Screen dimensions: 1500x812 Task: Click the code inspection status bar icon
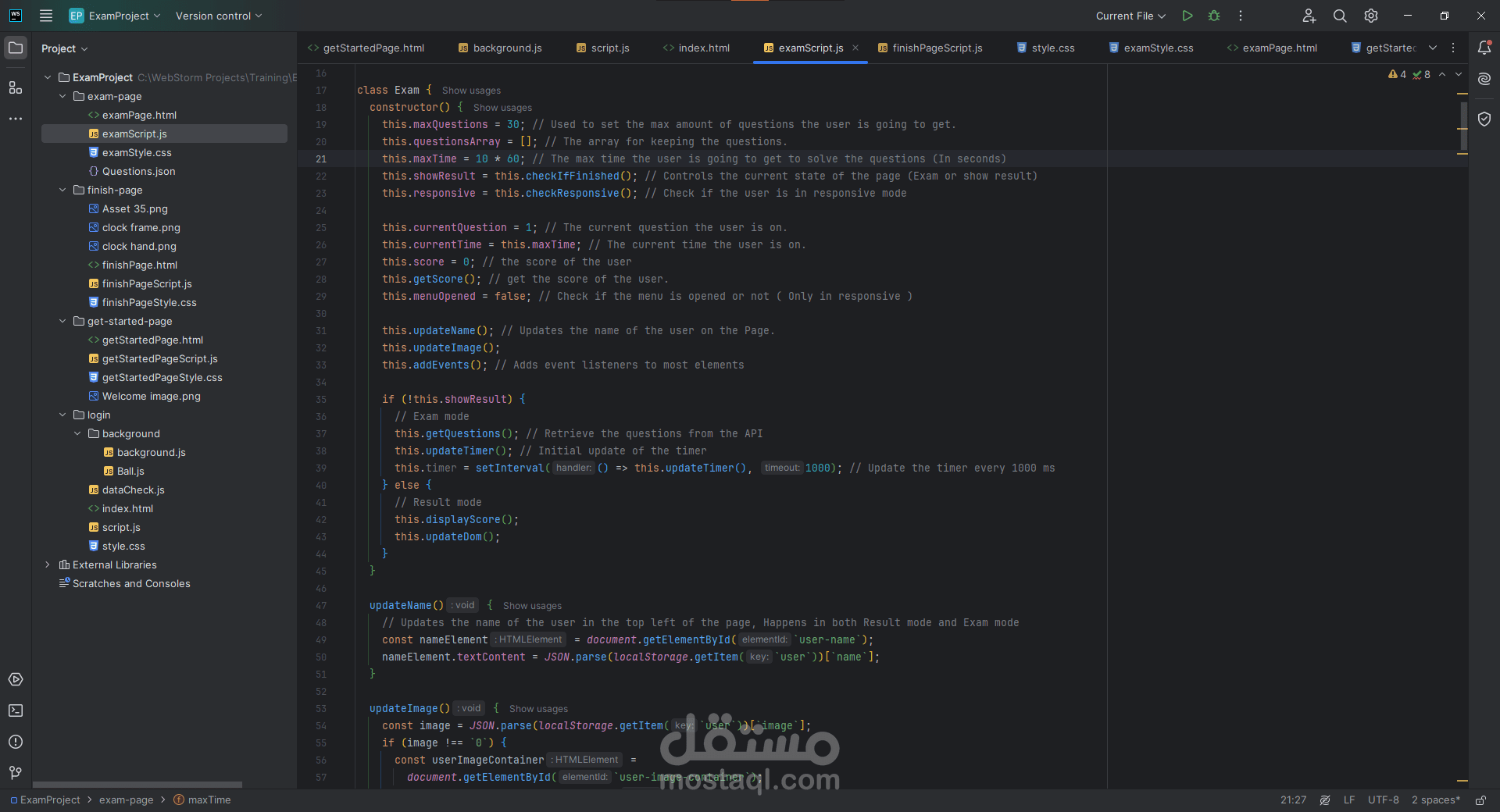[x=1325, y=800]
